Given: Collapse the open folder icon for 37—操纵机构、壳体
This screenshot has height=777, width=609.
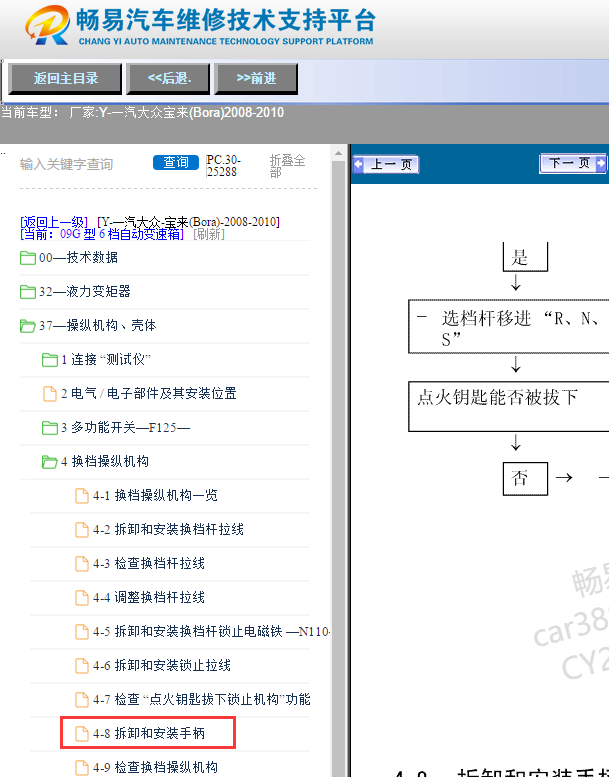Looking at the screenshot, I should pyautogui.click(x=28, y=326).
